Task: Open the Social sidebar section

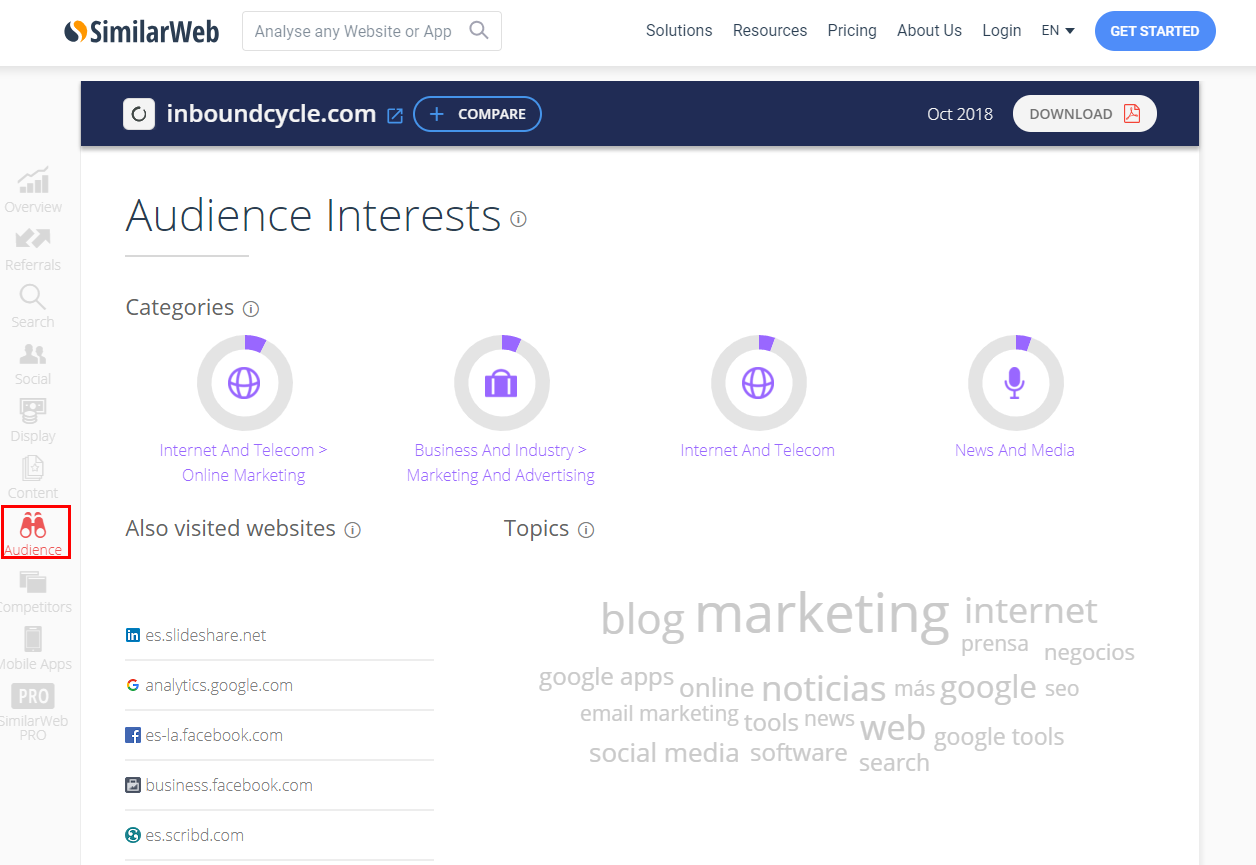Action: pyautogui.click(x=33, y=364)
